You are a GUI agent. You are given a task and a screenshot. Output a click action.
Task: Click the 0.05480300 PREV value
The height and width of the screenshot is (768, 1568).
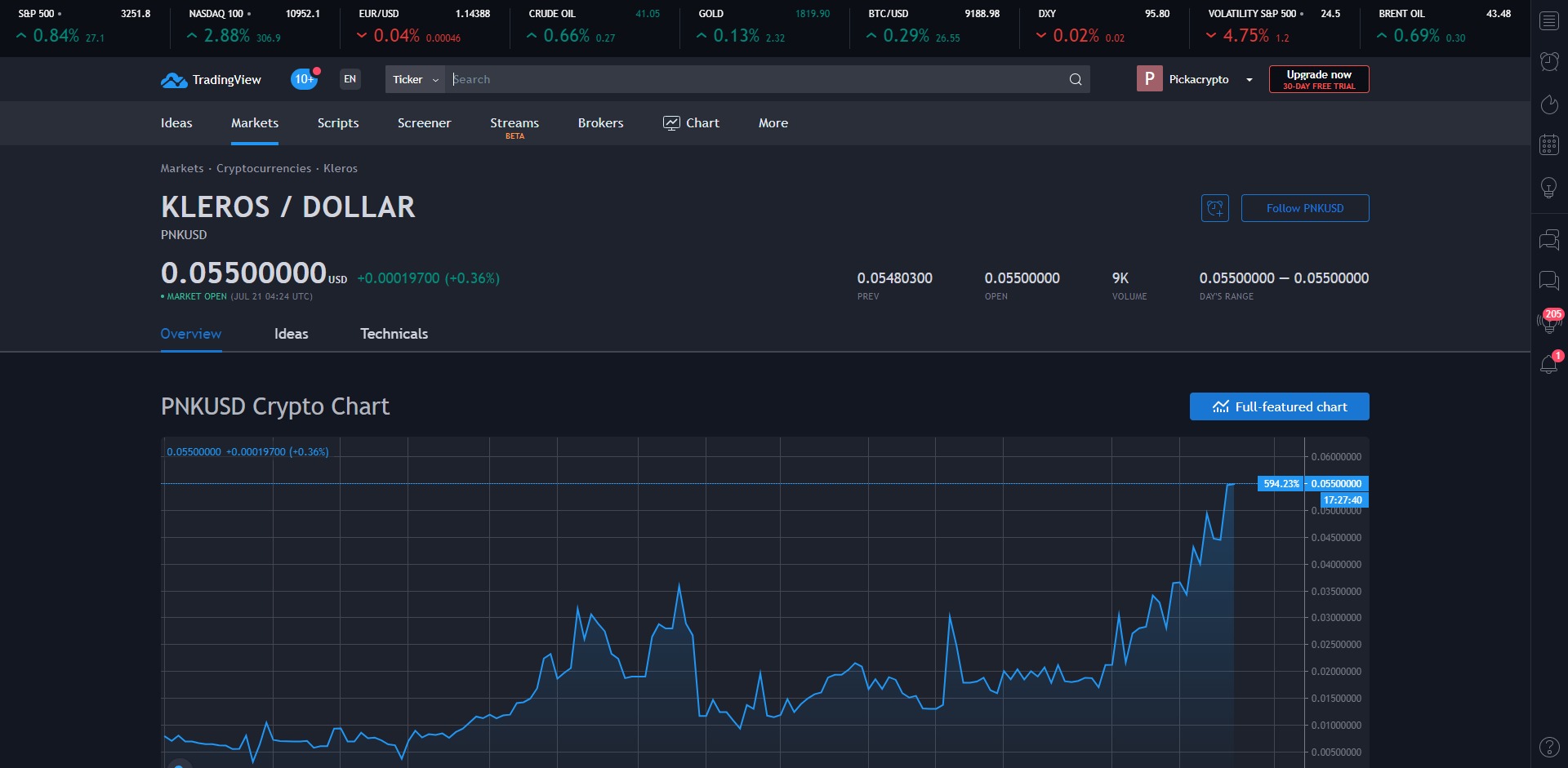click(x=894, y=278)
